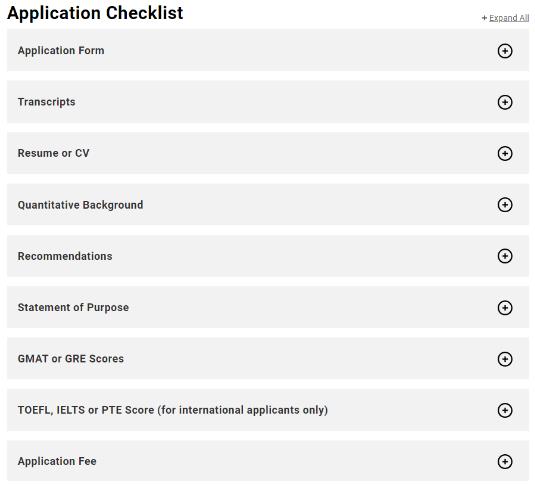This screenshot has height=485, width=535.
Task: Expand the Transcripts section title
Action: [46, 102]
